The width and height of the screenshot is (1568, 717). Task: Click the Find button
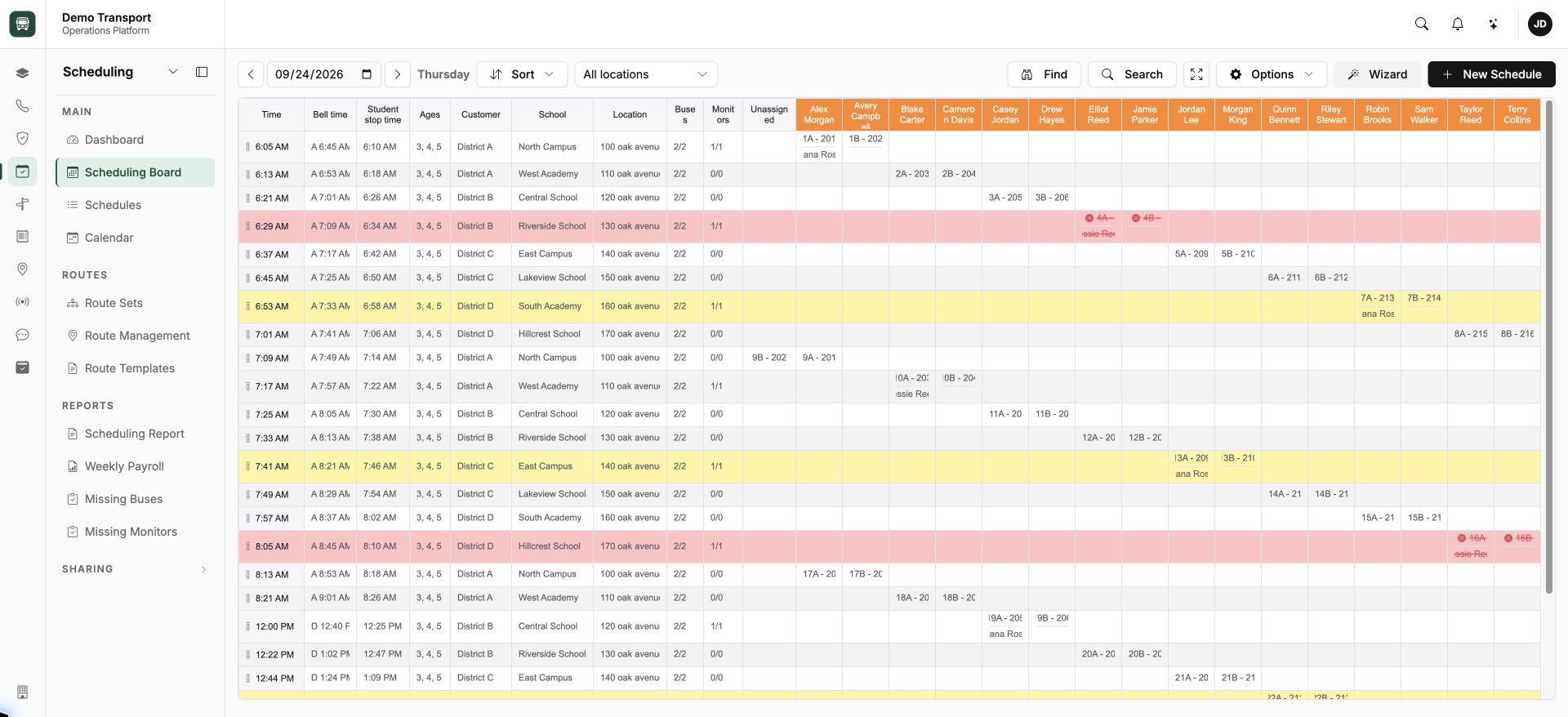click(x=1045, y=74)
